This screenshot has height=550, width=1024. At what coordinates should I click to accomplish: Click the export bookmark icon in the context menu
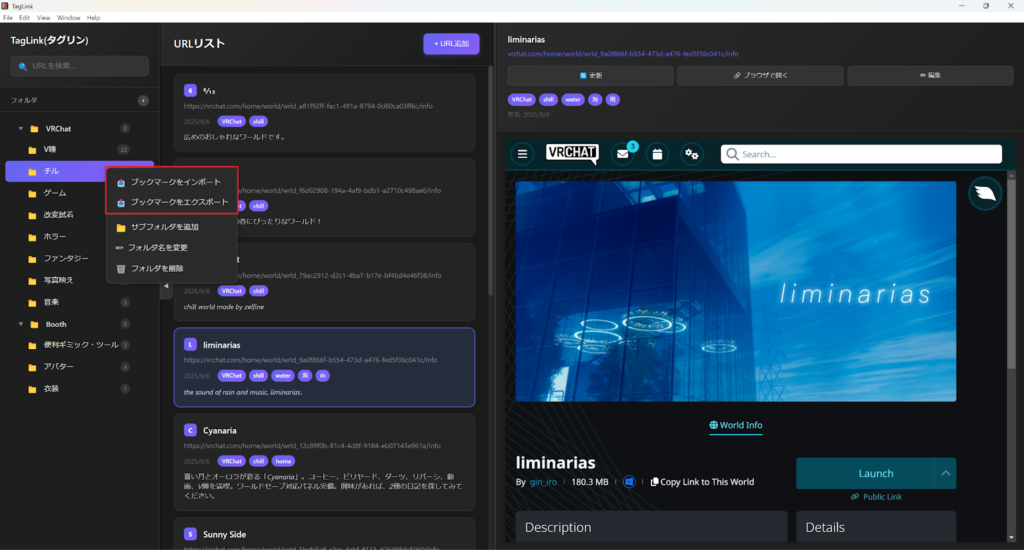pos(121,202)
